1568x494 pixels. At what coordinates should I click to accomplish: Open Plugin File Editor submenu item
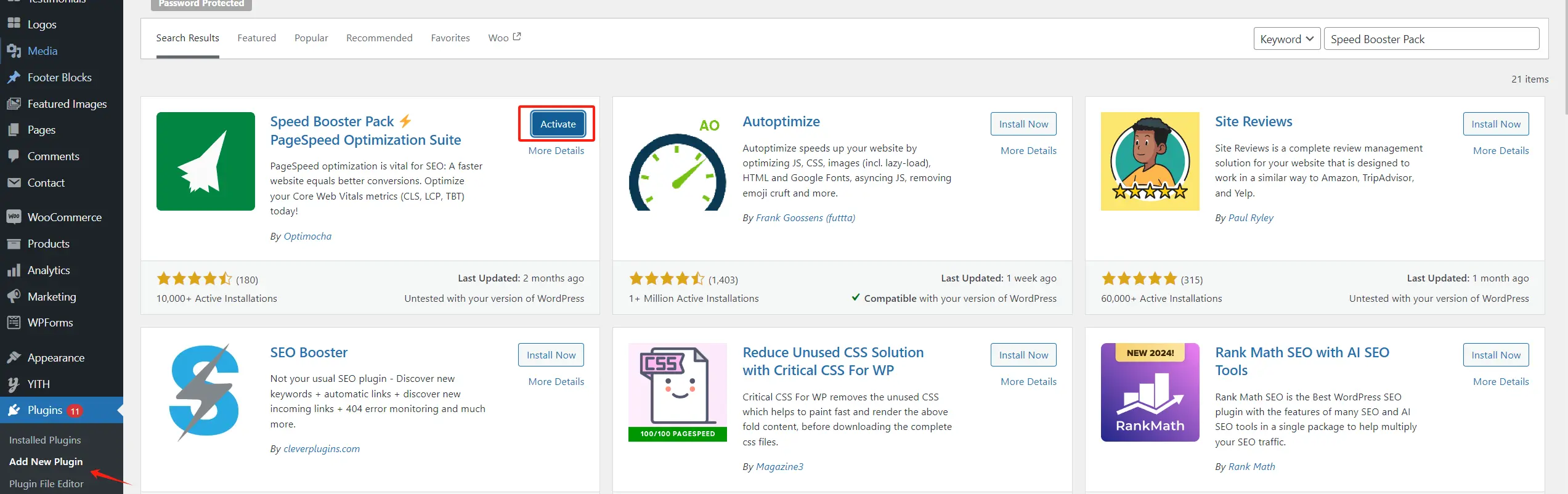46,484
